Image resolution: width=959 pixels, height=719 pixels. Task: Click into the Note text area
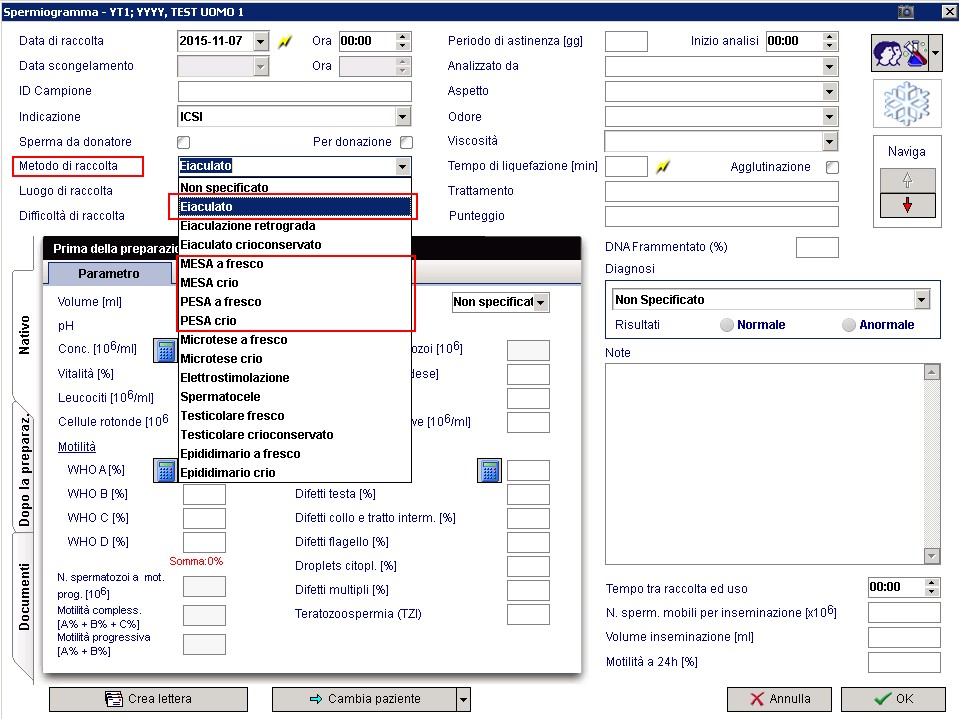[x=765, y=464]
